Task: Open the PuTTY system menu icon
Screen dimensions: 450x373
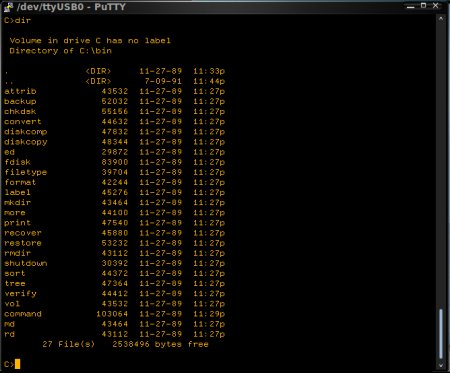Action: click(8, 7)
